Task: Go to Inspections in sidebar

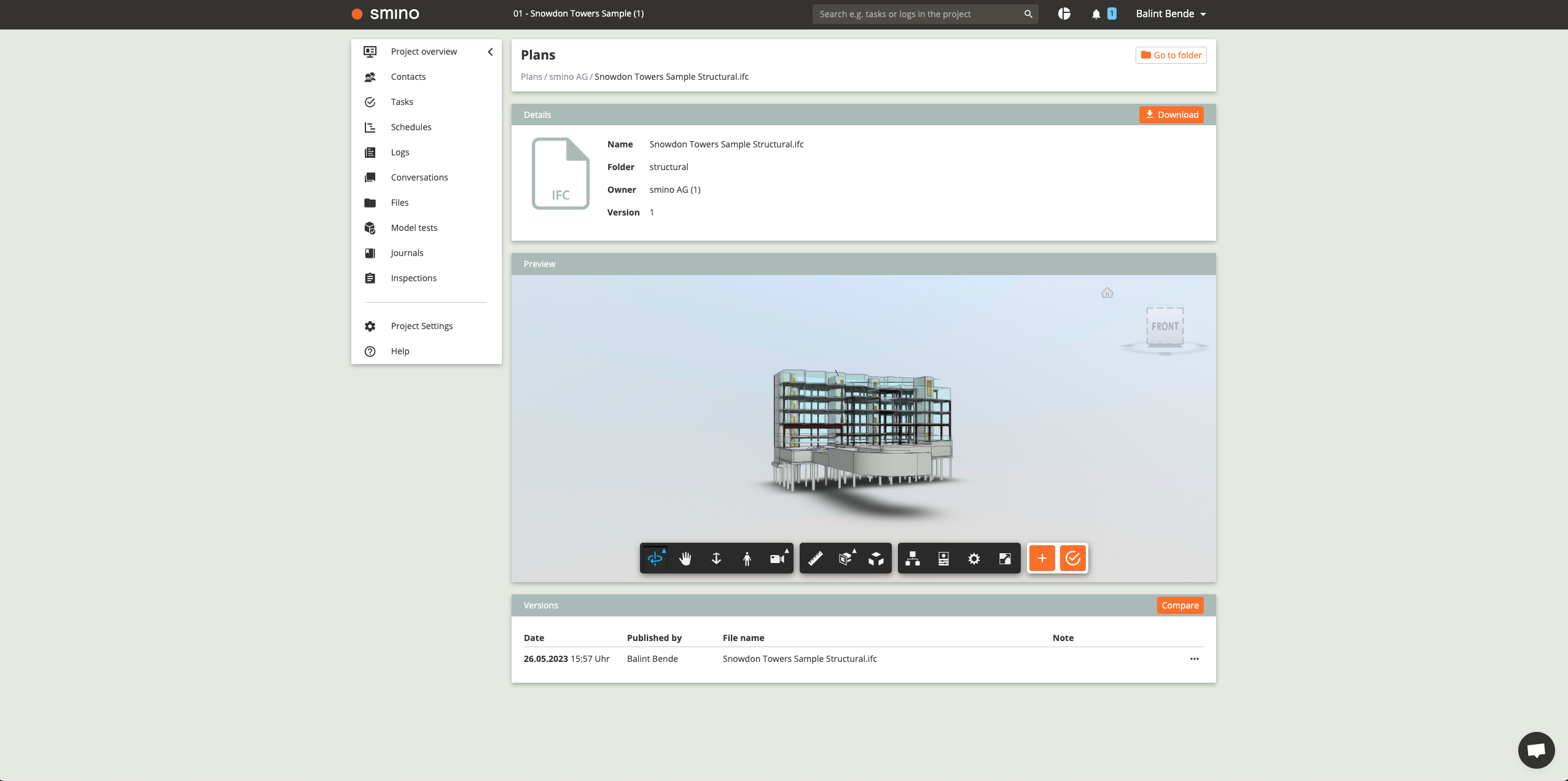Action: (413, 278)
